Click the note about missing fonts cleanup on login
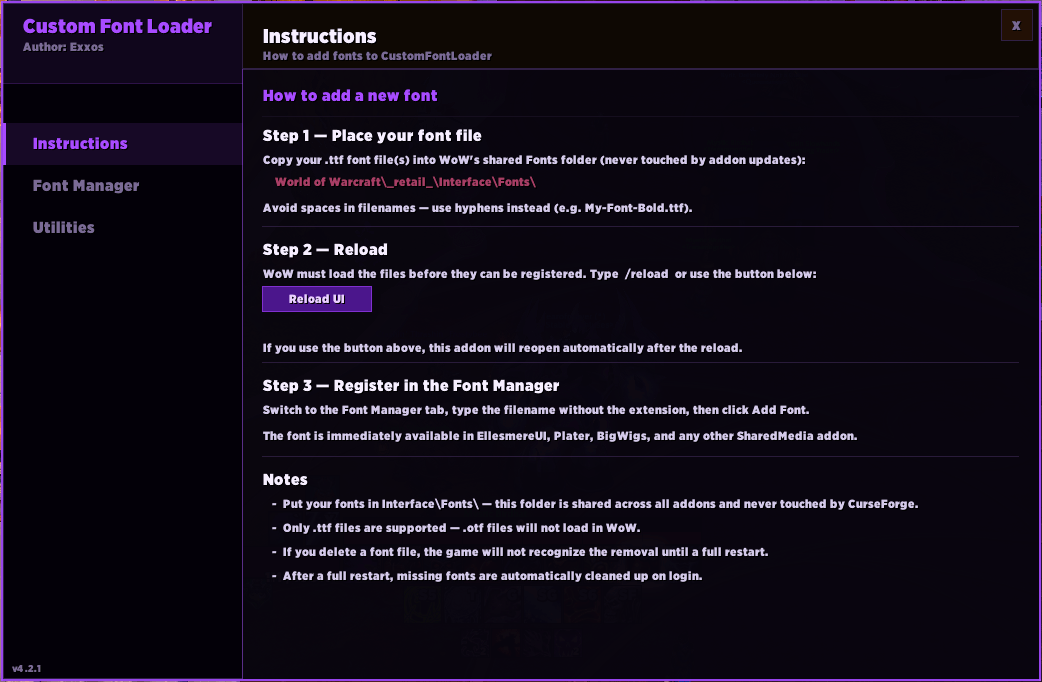This screenshot has height=682, width=1042. coord(492,576)
